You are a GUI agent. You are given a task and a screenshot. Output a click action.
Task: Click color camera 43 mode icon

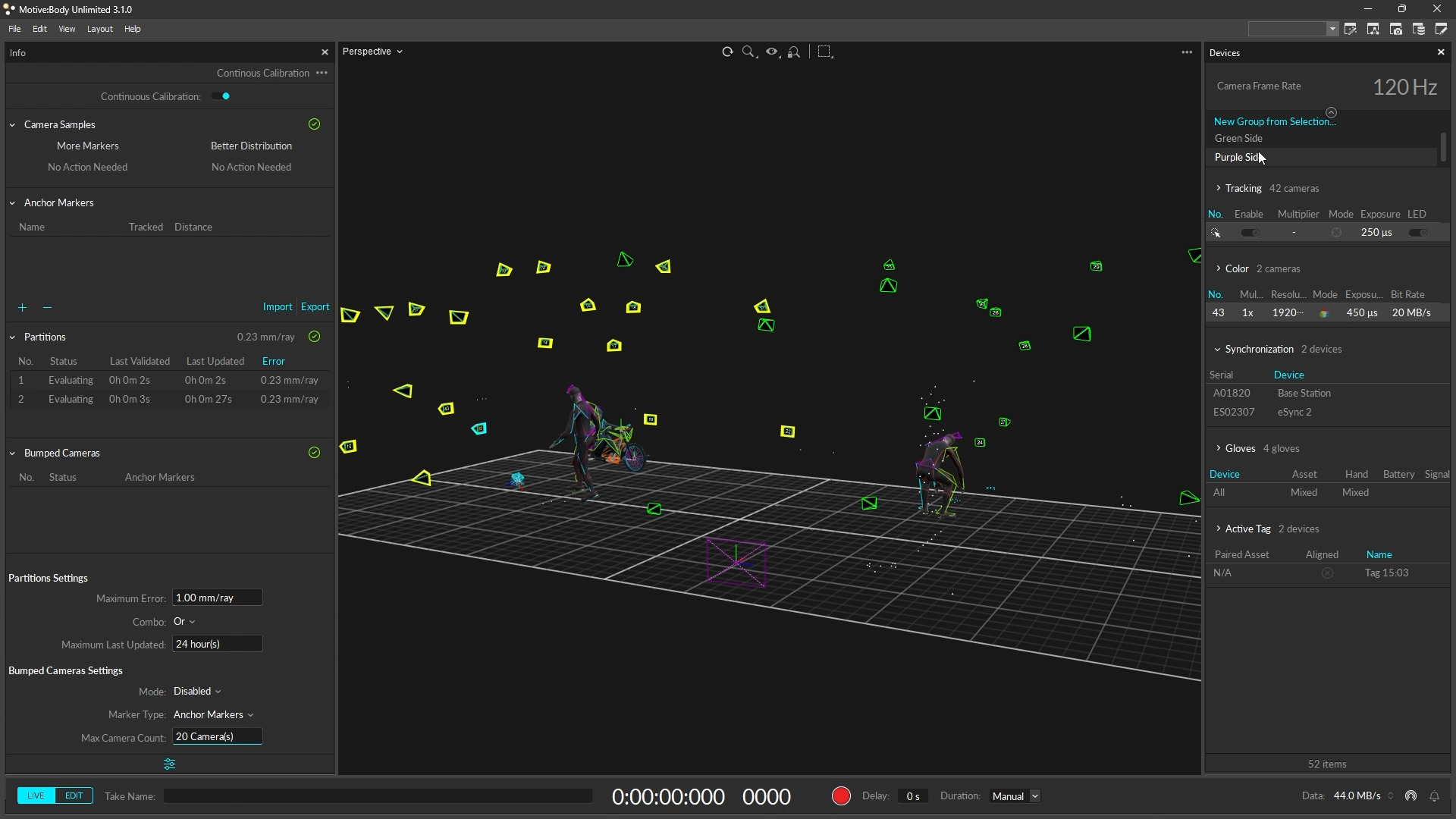[1324, 313]
